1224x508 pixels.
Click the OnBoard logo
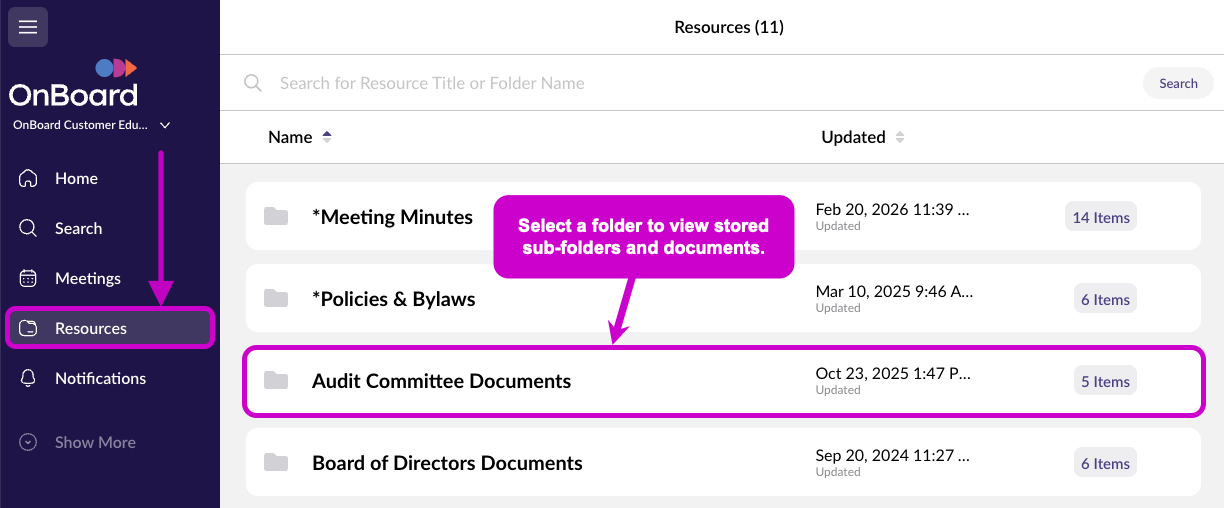74,84
